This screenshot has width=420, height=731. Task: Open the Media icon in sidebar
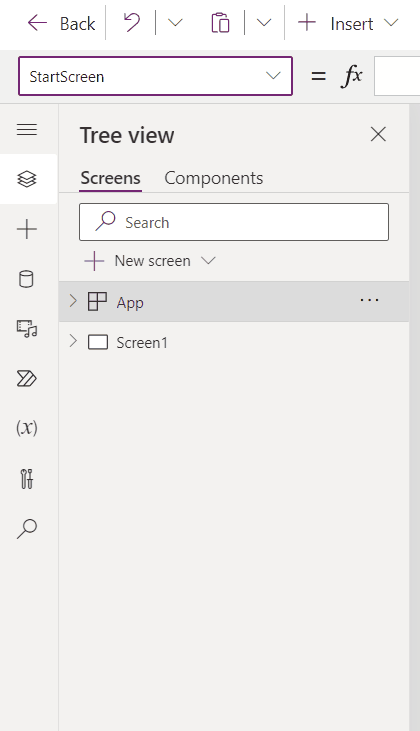point(27,329)
